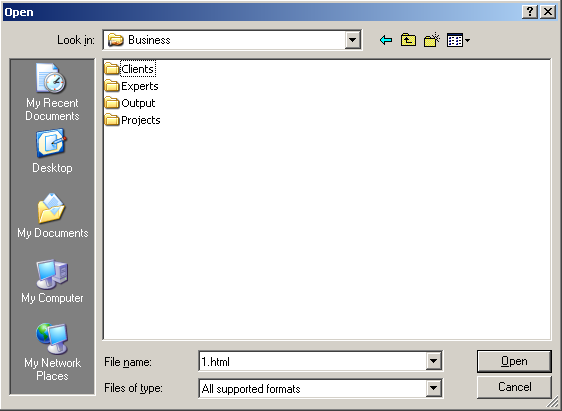The image size is (562, 411).
Task: Go up one folder level
Action: [408, 40]
